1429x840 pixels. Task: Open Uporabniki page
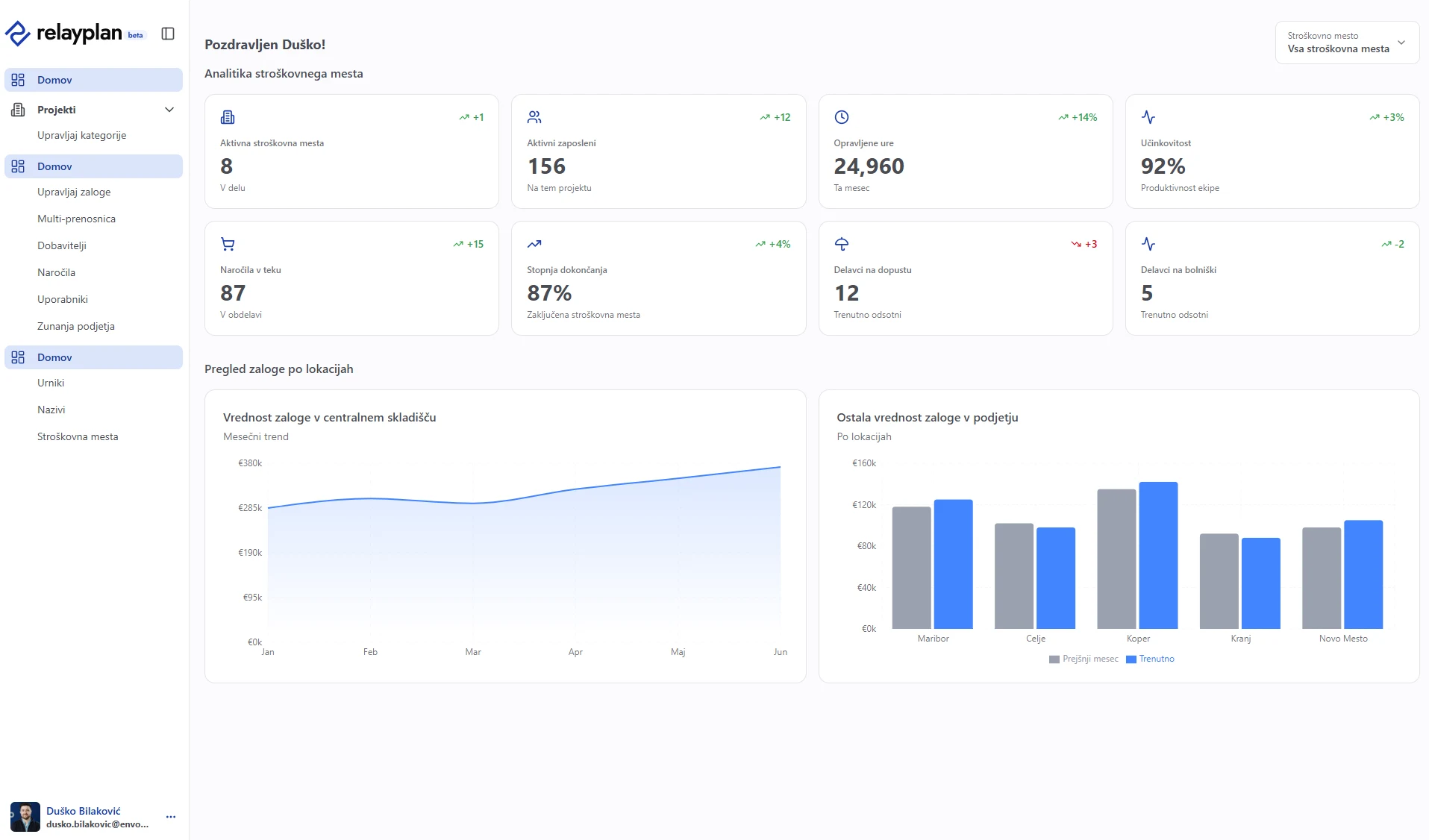click(63, 299)
